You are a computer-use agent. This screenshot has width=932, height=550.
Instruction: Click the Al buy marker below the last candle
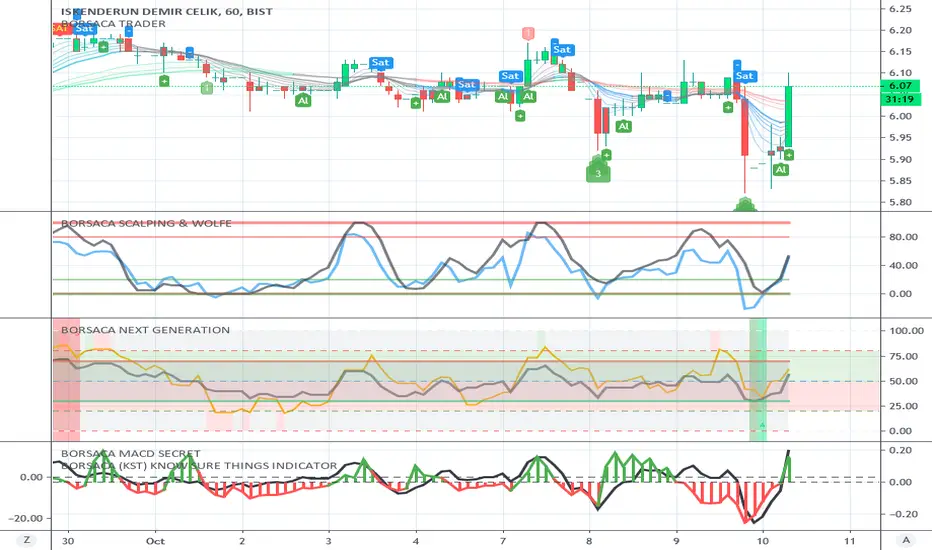[781, 169]
